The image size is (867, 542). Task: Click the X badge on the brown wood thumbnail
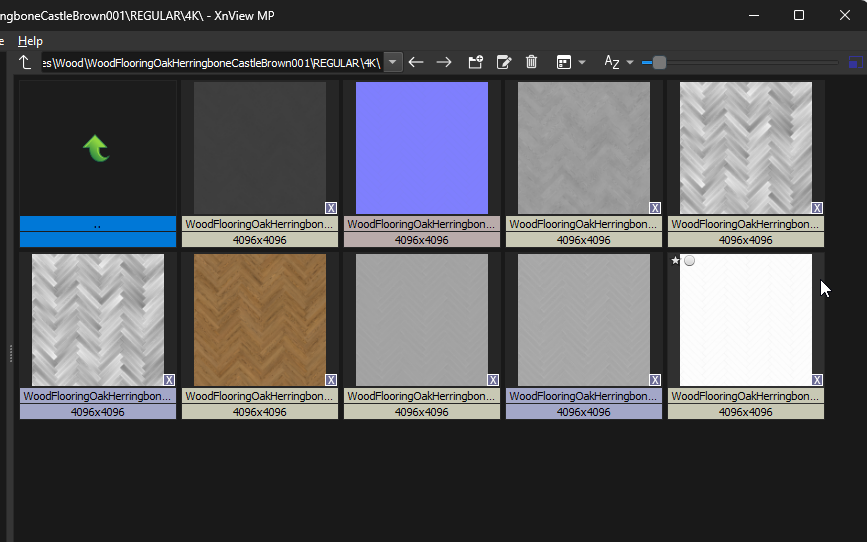331,380
